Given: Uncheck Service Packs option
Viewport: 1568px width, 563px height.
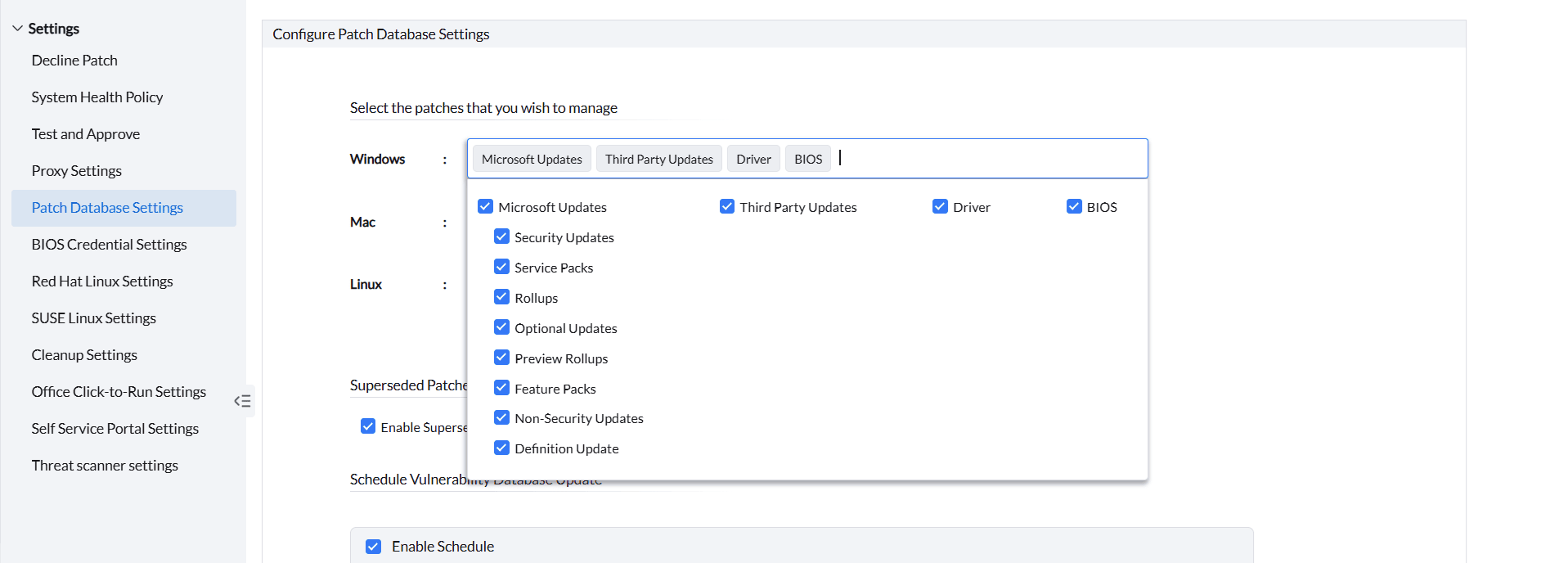Looking at the screenshot, I should click(x=501, y=267).
